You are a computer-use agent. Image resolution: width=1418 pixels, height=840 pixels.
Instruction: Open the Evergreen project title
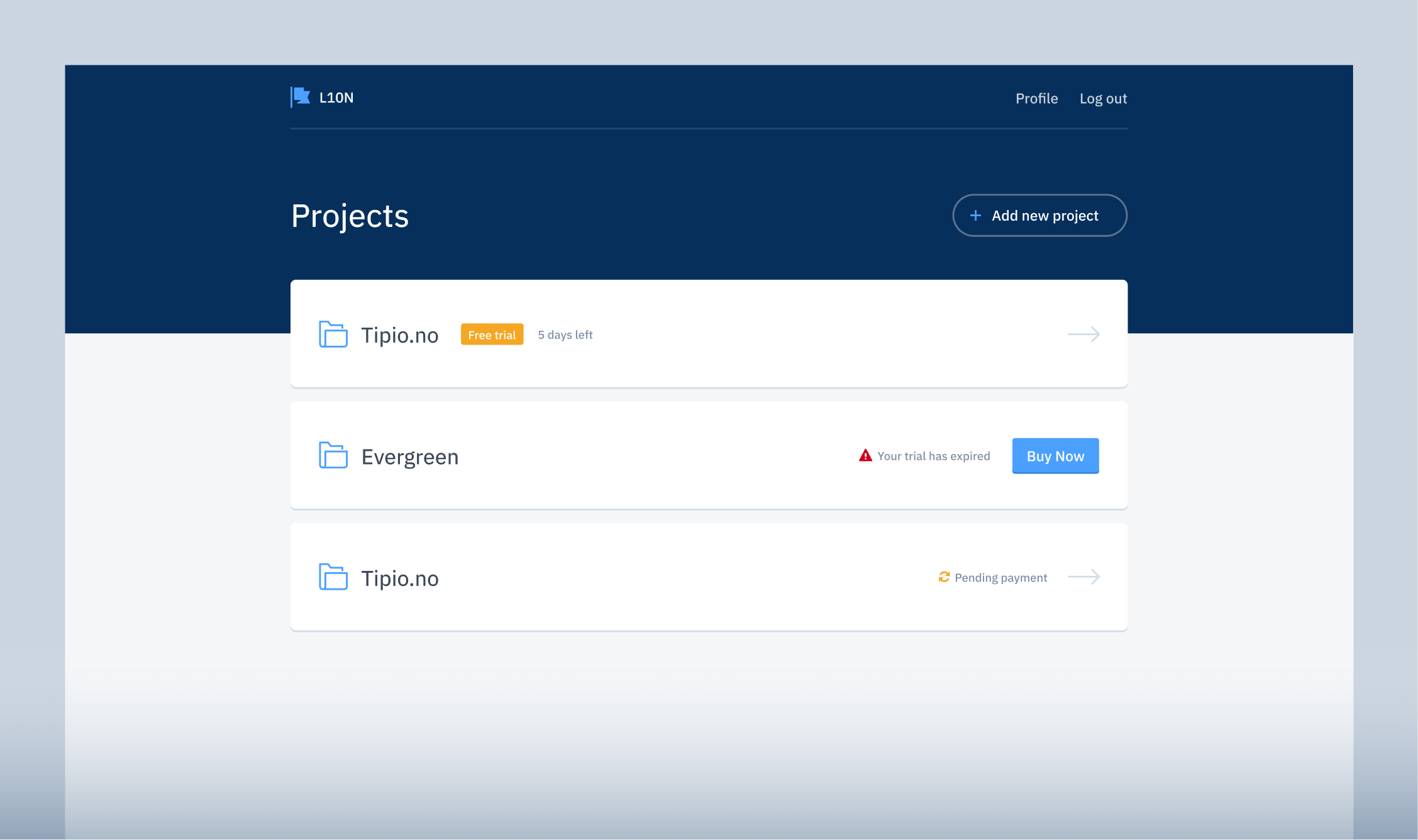point(410,457)
